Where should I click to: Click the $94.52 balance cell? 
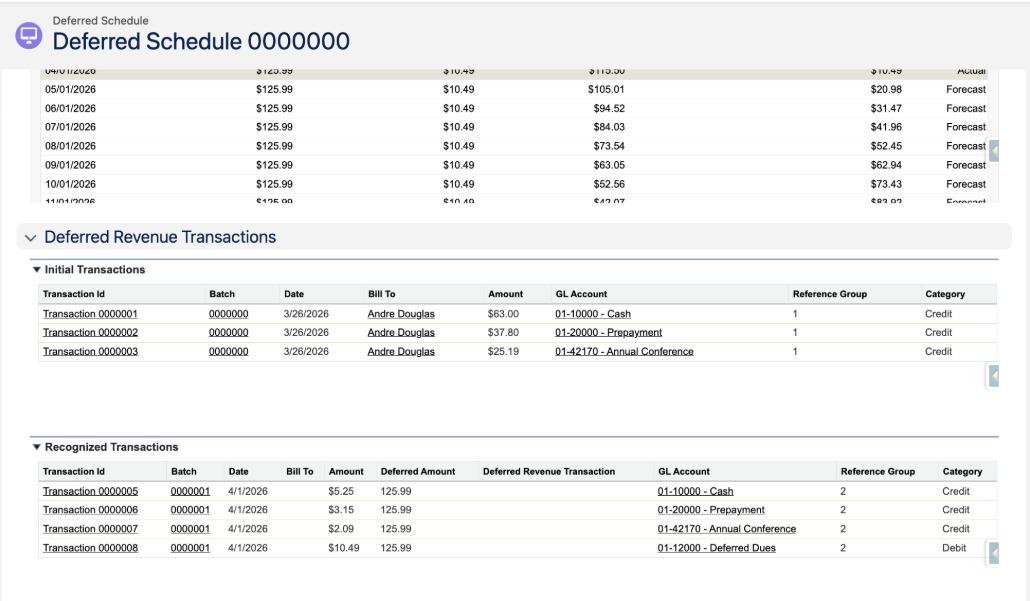pos(609,108)
